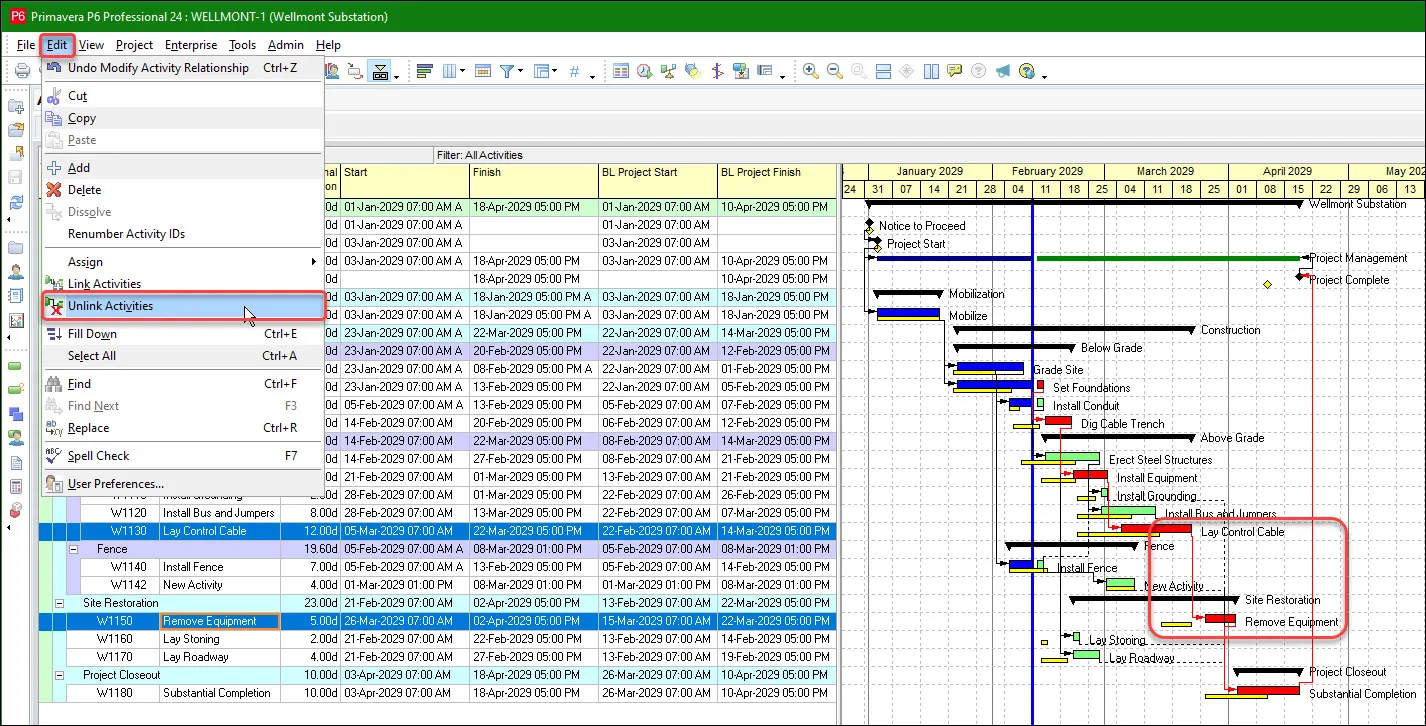Choose Unlink Activities from Edit menu

point(183,306)
